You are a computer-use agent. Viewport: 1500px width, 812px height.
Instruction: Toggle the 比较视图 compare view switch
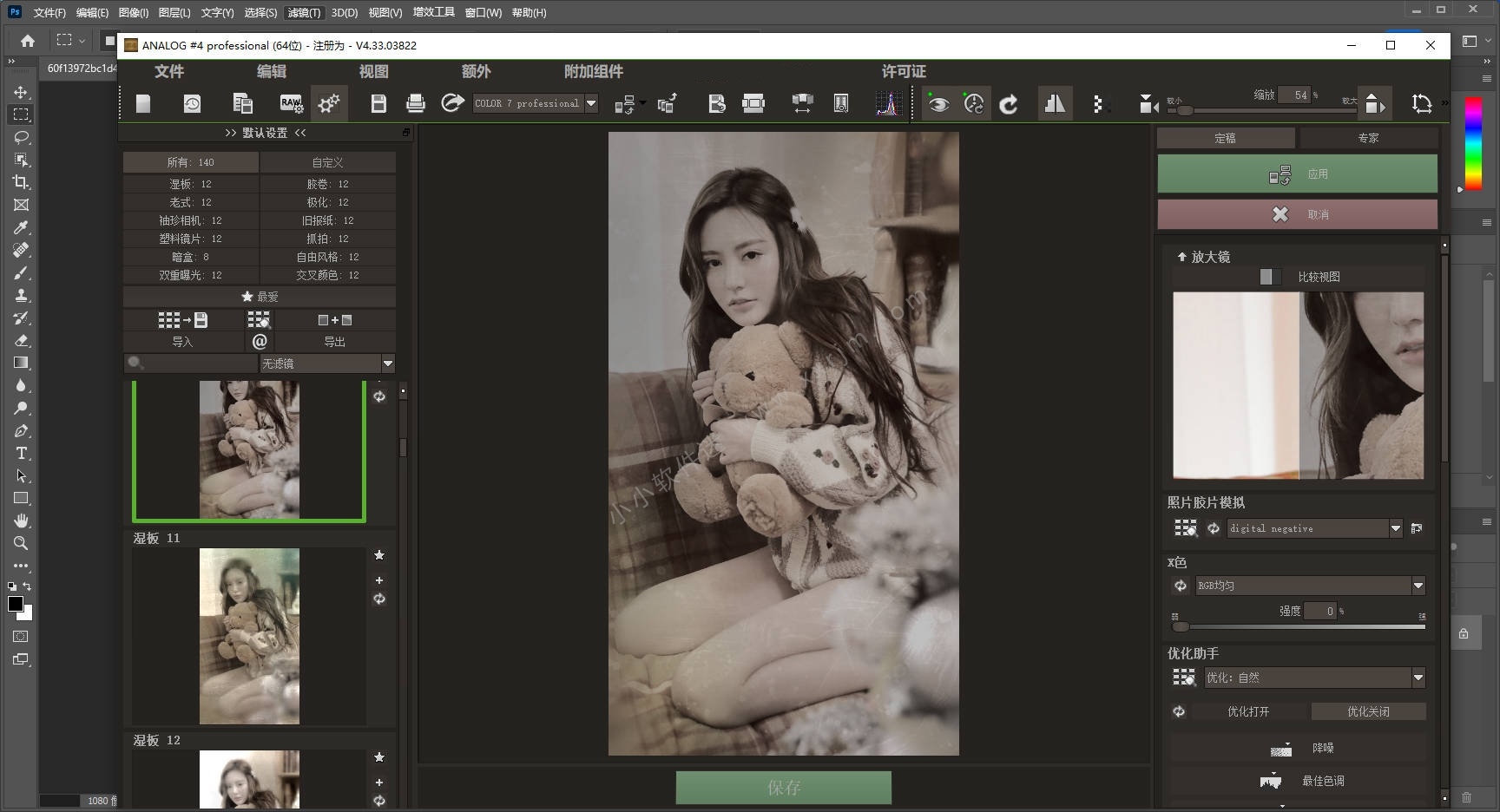1269,277
